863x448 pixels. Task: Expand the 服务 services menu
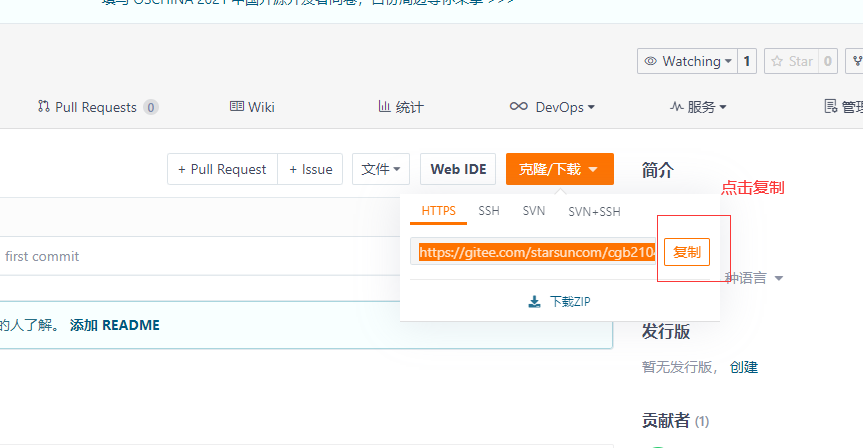click(x=698, y=107)
